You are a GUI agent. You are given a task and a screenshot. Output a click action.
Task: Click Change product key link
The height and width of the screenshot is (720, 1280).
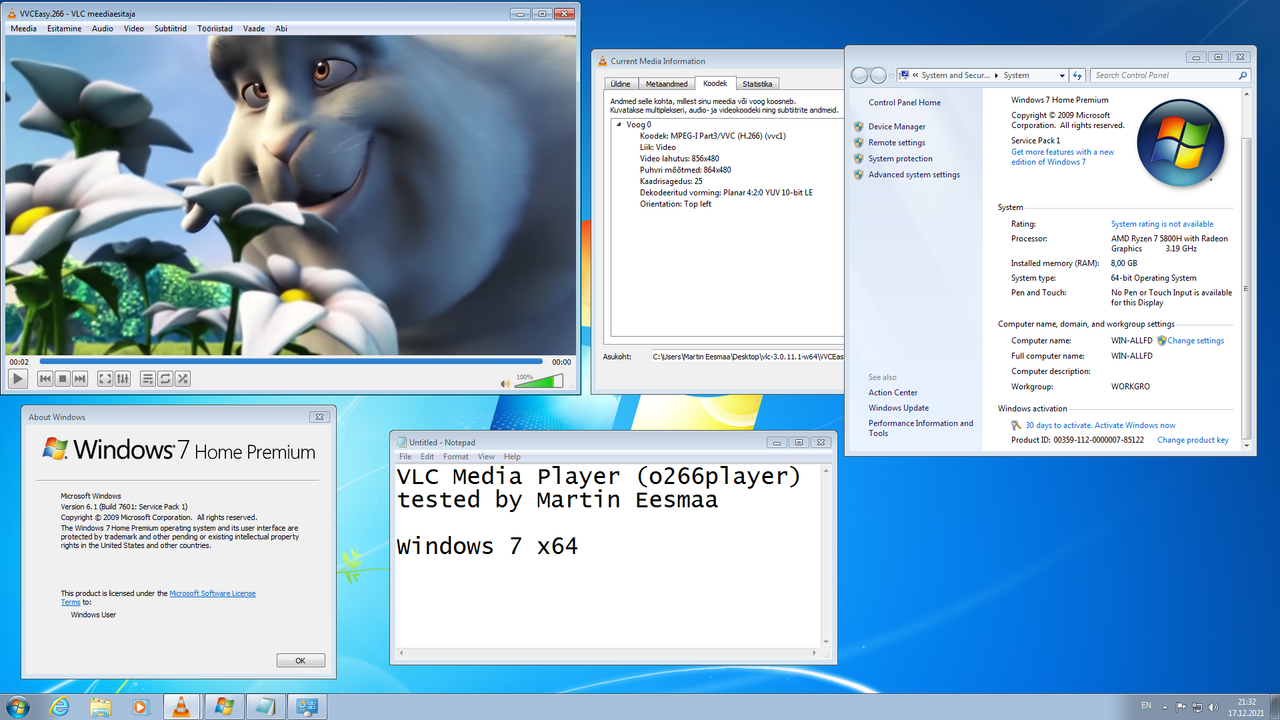point(1193,440)
